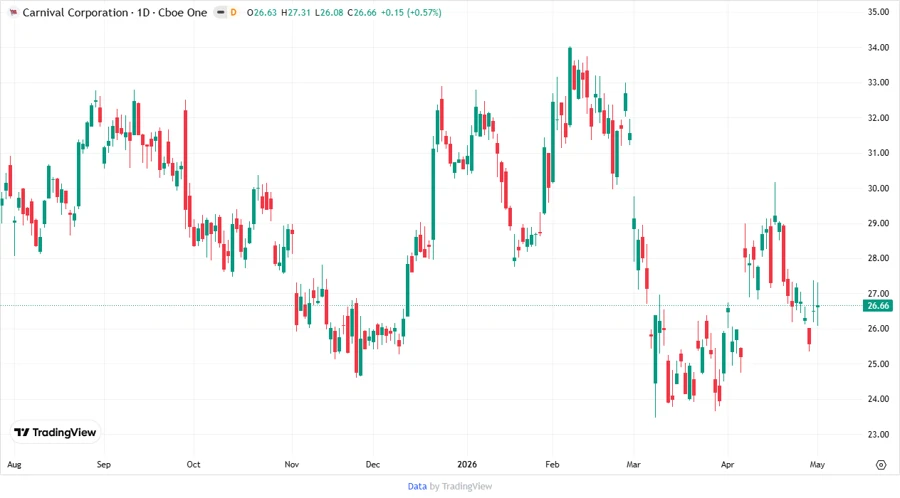Click the 33.00 price axis label

point(878,83)
